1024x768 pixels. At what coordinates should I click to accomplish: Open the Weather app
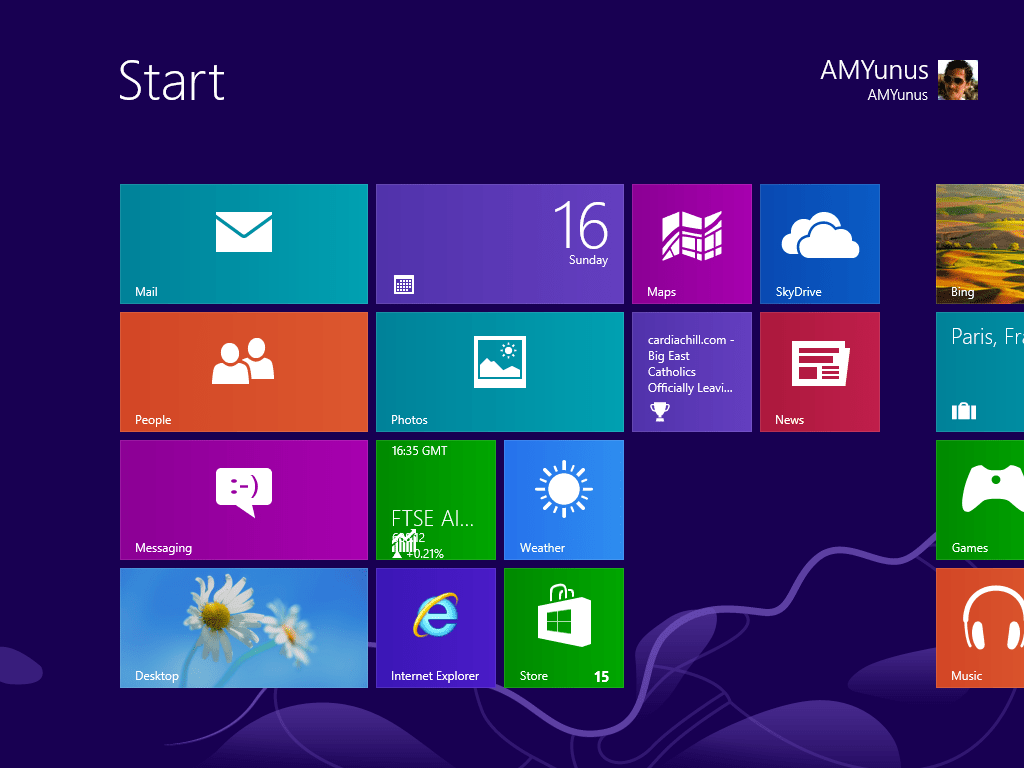(563, 499)
